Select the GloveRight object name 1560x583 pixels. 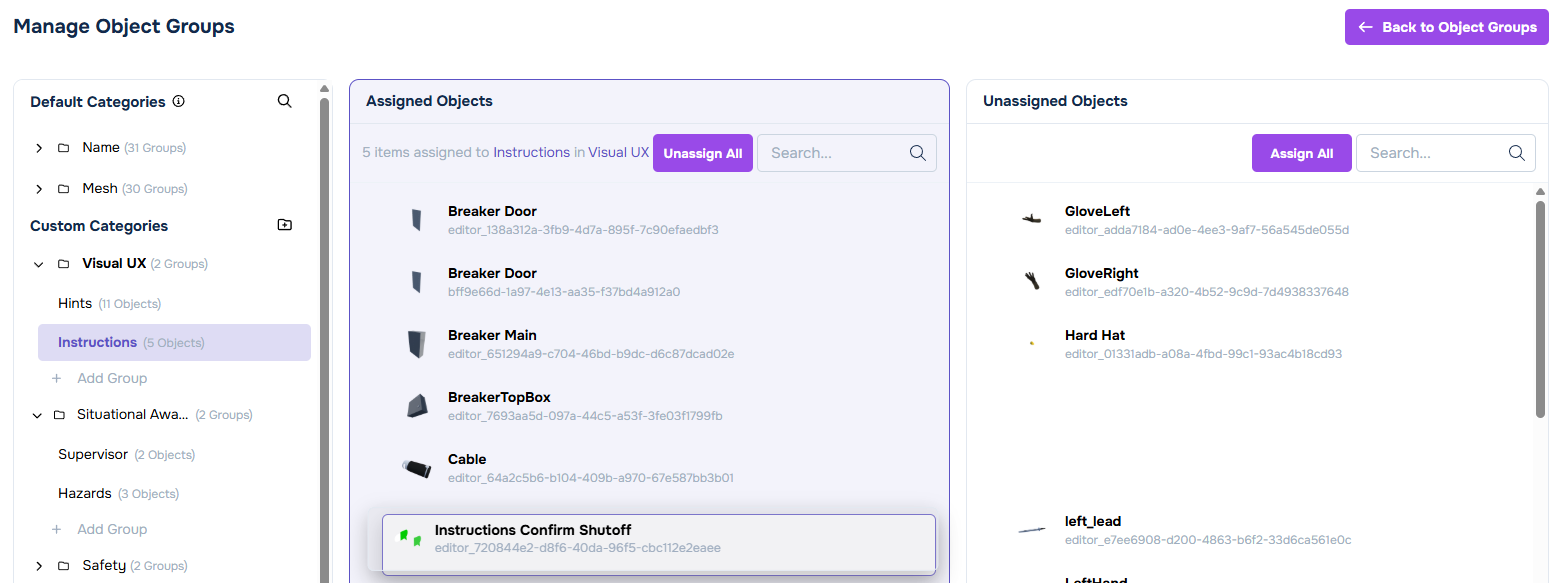[x=1102, y=273]
